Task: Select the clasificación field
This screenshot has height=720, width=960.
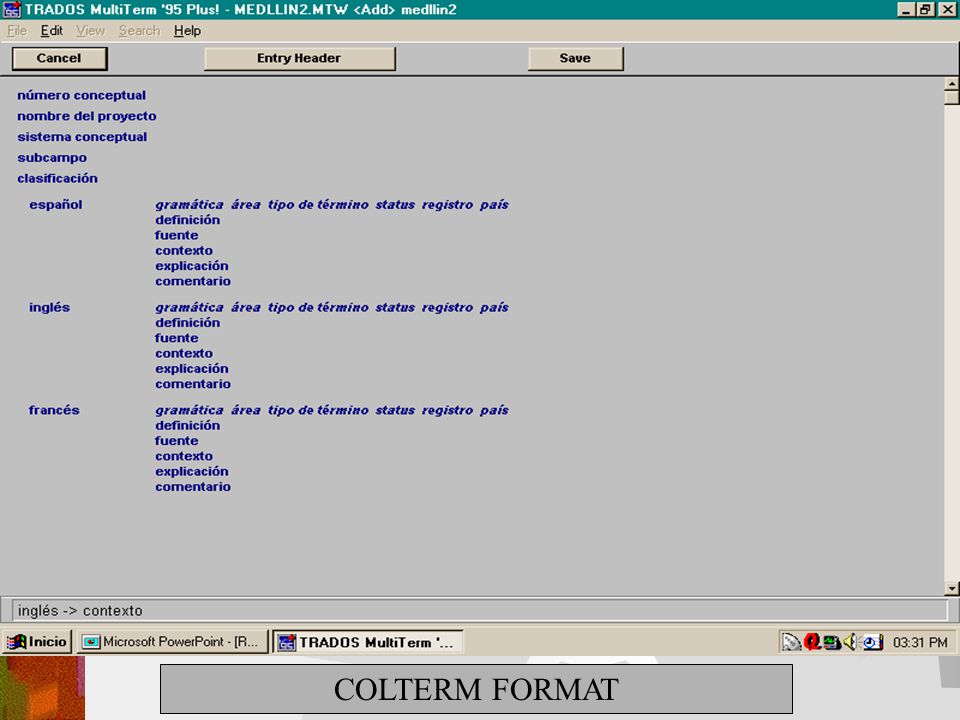Action: coord(58,179)
